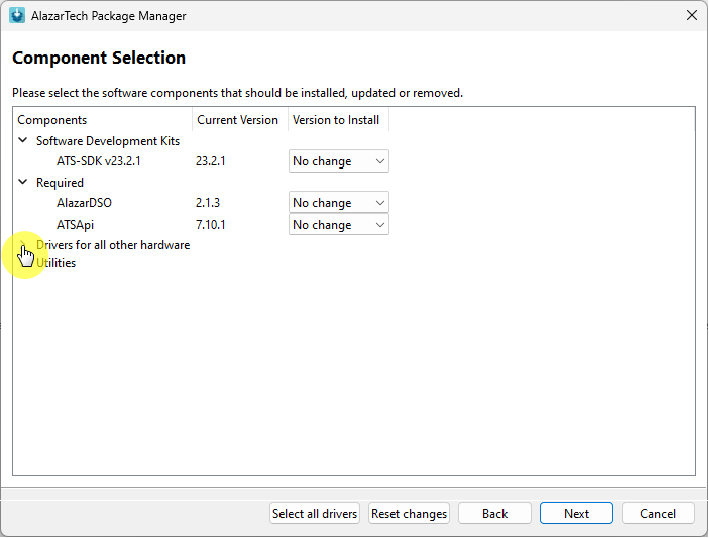Click the 2.1.3 current version value
The width and height of the screenshot is (709, 538).
click(x=208, y=203)
